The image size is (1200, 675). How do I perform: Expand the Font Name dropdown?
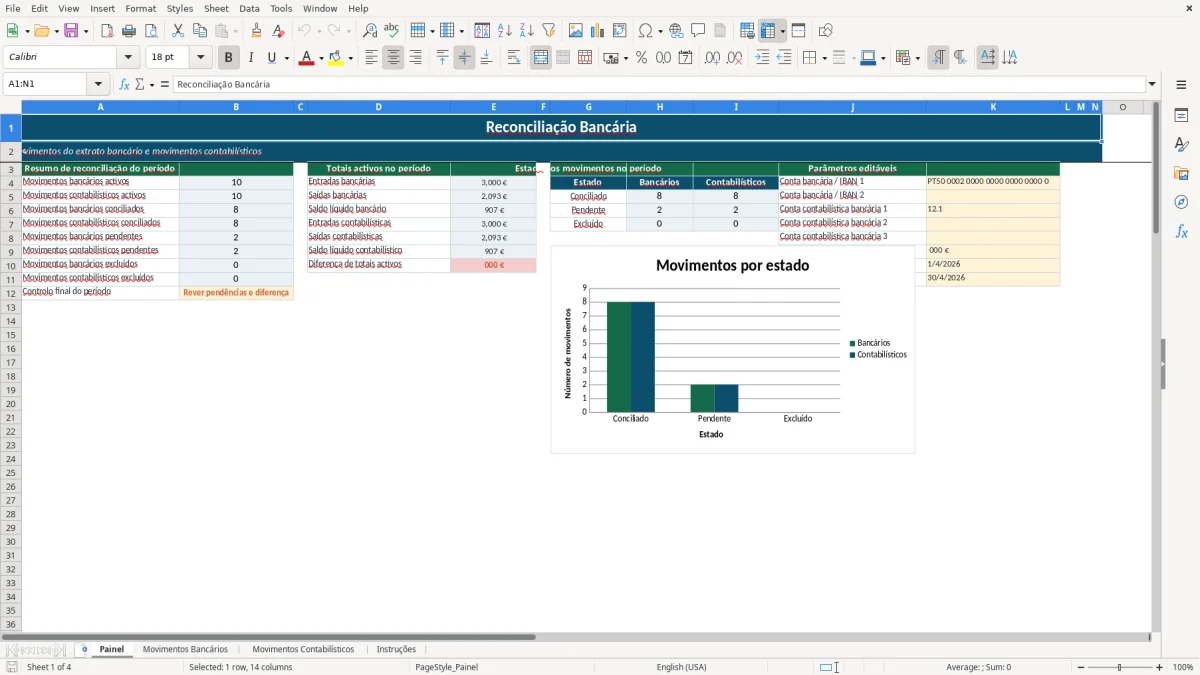[x=130, y=58]
